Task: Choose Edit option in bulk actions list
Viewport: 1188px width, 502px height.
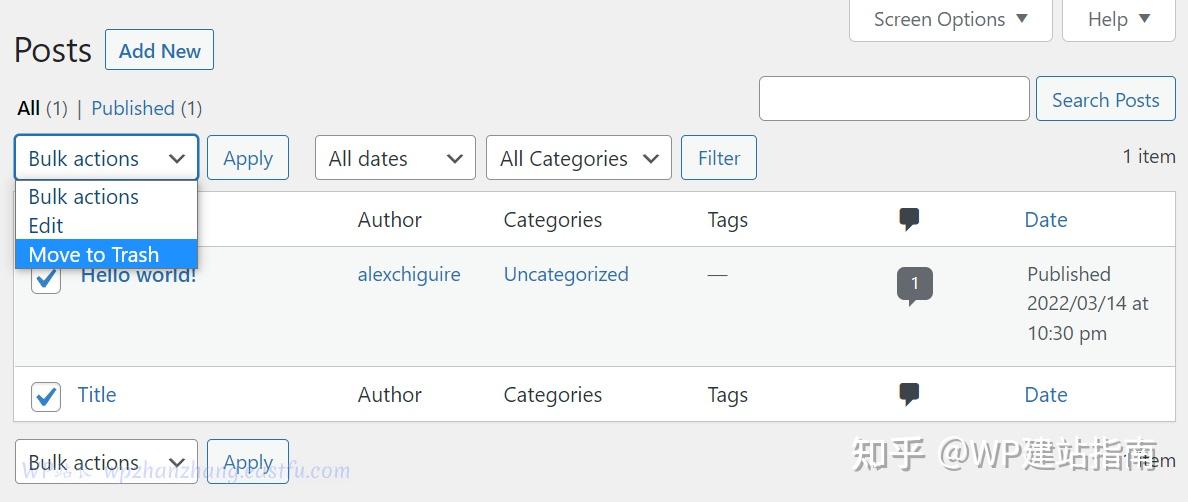Action: tap(46, 226)
